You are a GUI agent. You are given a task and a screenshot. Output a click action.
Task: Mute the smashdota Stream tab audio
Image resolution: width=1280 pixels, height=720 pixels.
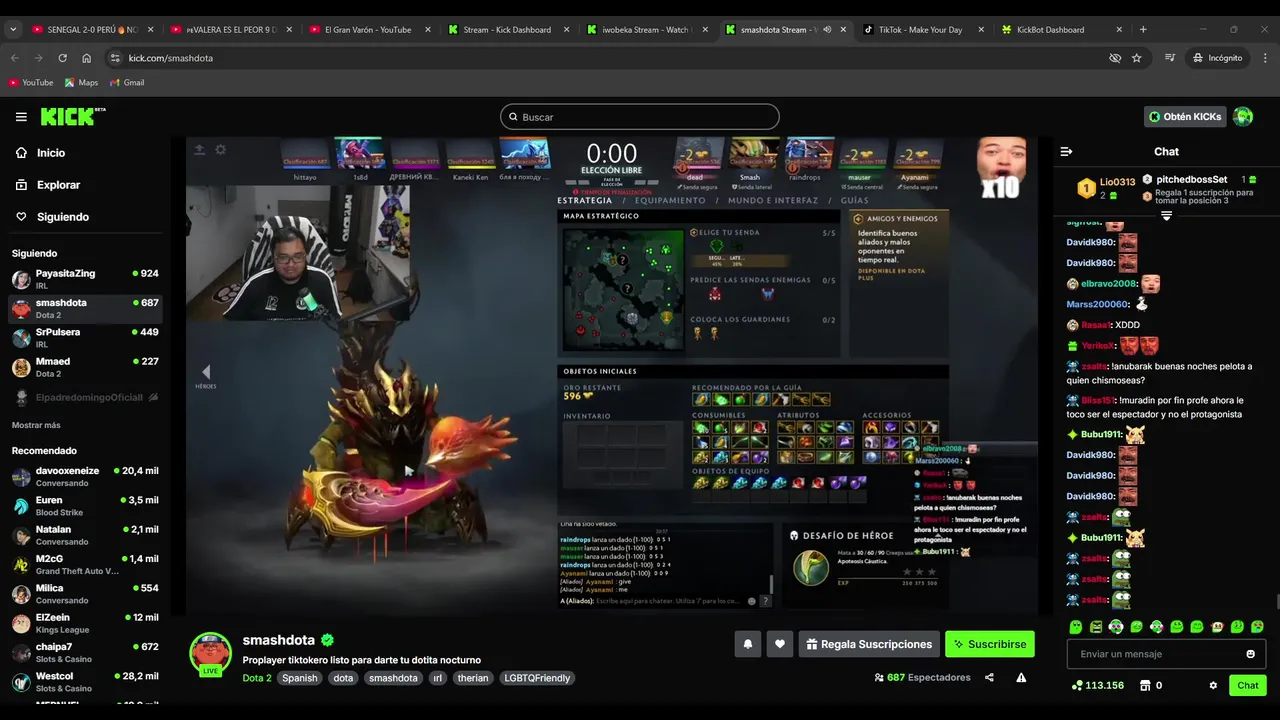[x=826, y=29]
